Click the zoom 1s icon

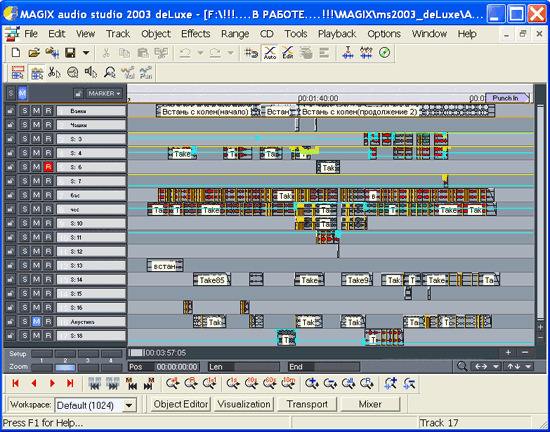click(x=233, y=383)
